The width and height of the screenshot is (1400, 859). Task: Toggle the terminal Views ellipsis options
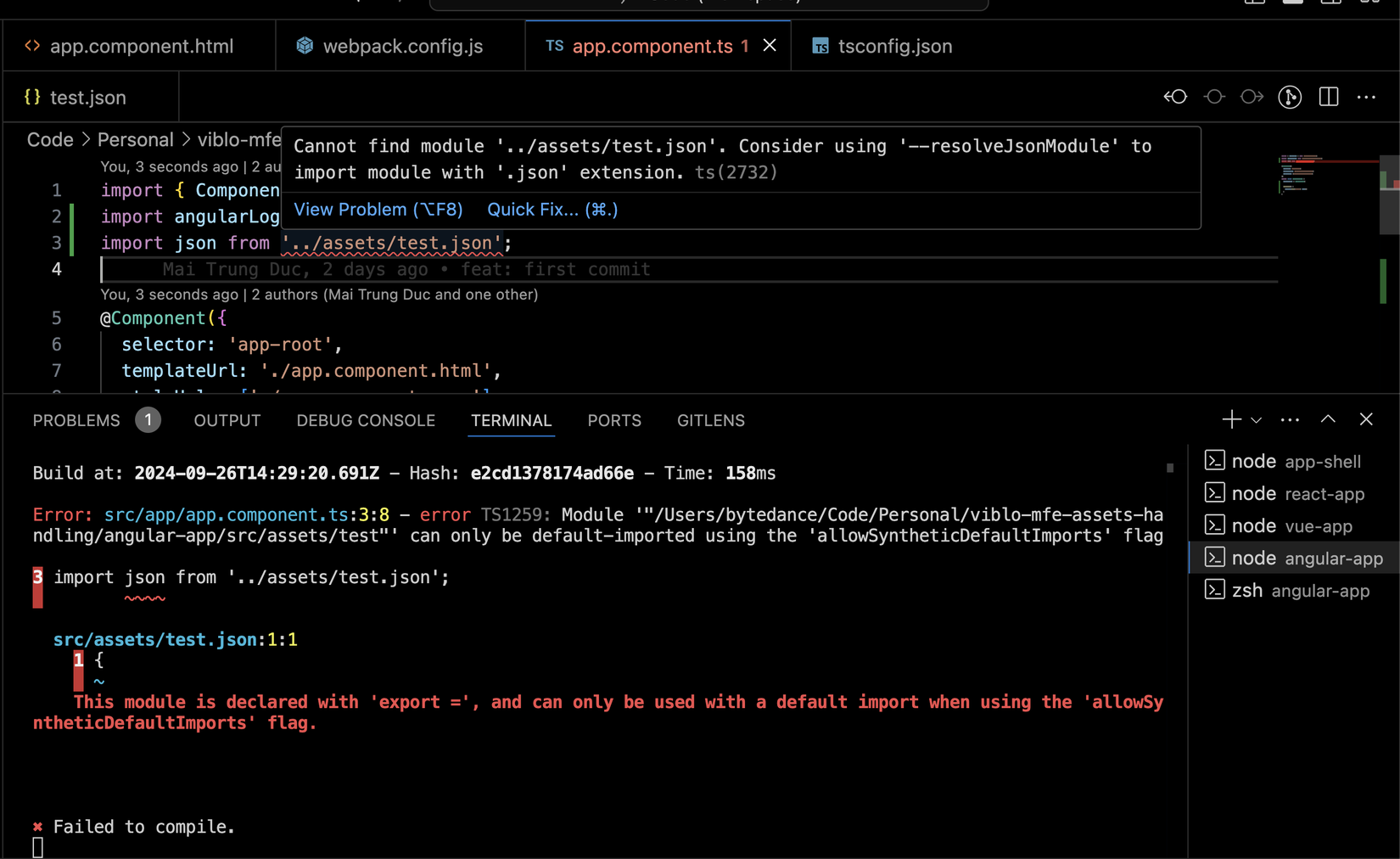coord(1290,418)
